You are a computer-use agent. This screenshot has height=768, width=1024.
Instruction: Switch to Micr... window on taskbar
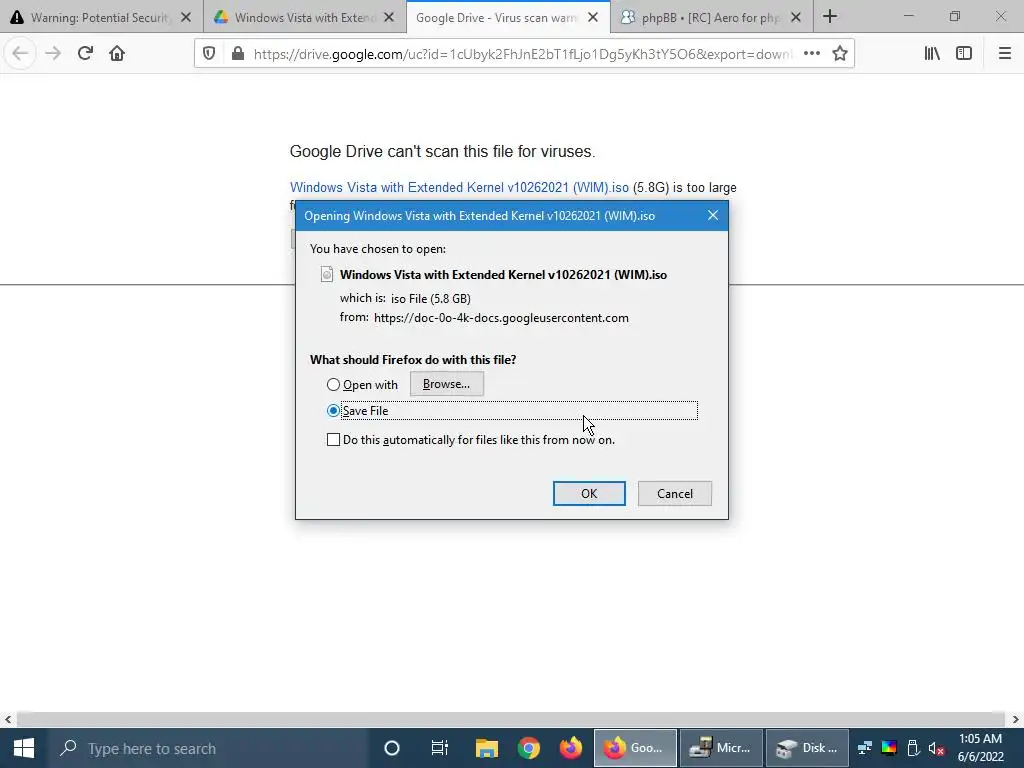pos(721,748)
